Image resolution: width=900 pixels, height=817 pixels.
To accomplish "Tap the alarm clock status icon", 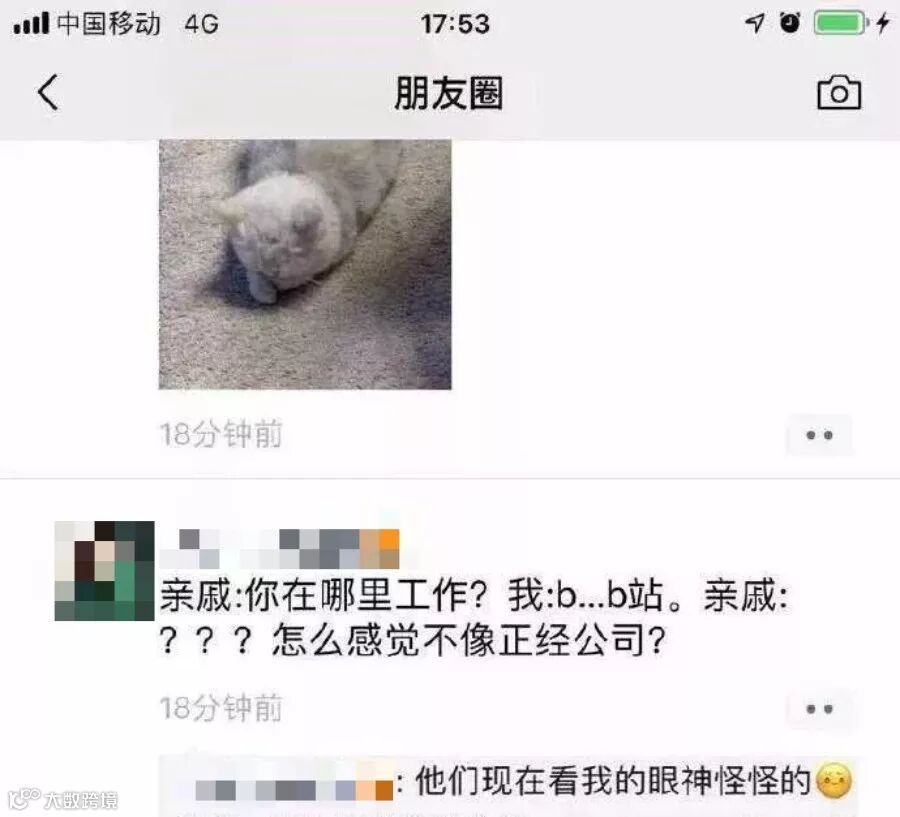I will (790, 23).
